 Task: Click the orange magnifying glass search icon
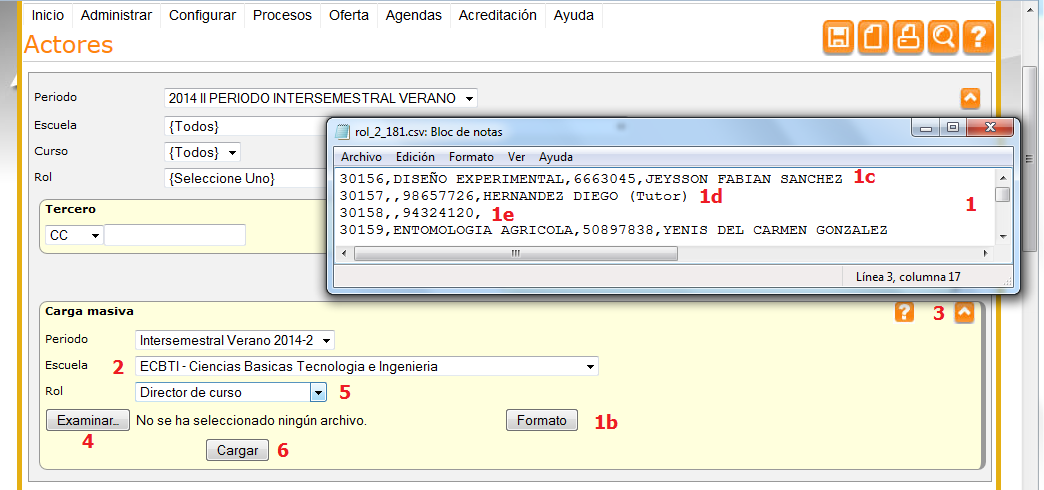[x=942, y=37]
